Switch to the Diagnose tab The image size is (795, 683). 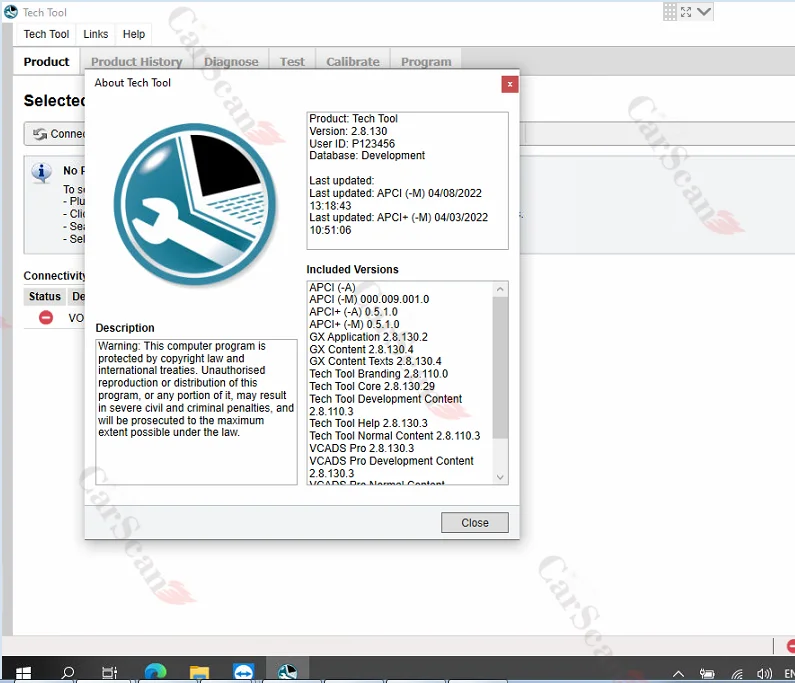pyautogui.click(x=231, y=62)
